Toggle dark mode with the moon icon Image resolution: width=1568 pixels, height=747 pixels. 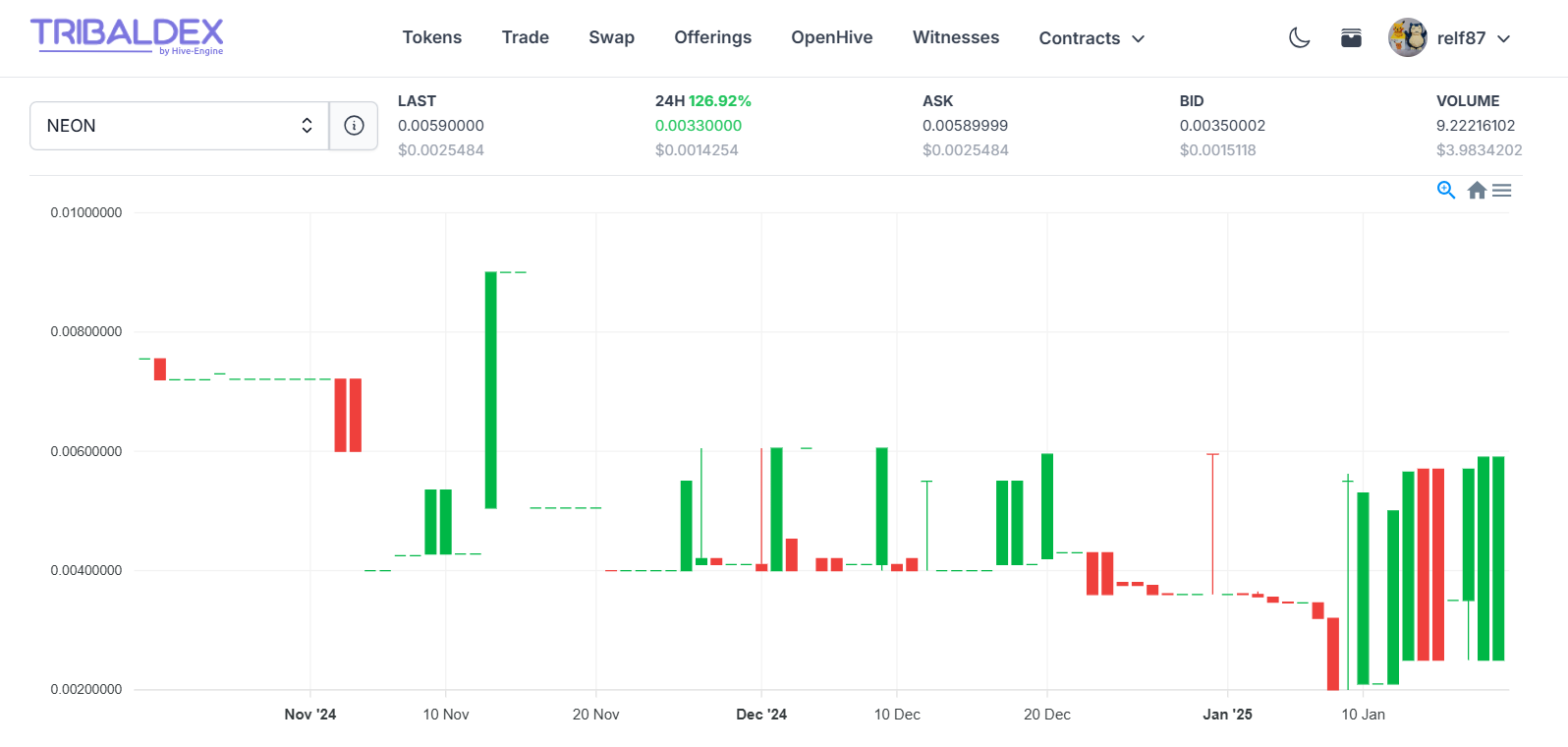click(1299, 38)
